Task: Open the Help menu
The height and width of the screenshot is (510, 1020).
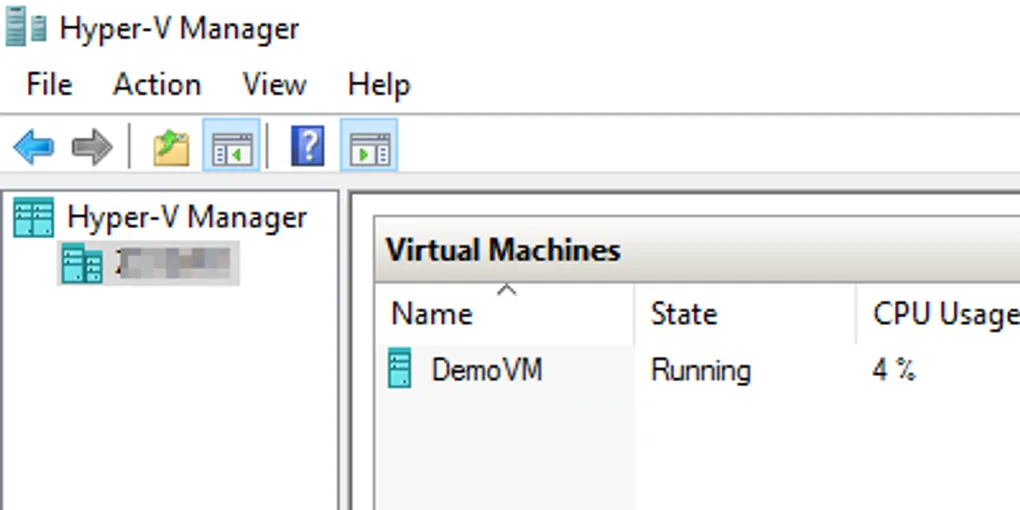Action: click(x=378, y=85)
